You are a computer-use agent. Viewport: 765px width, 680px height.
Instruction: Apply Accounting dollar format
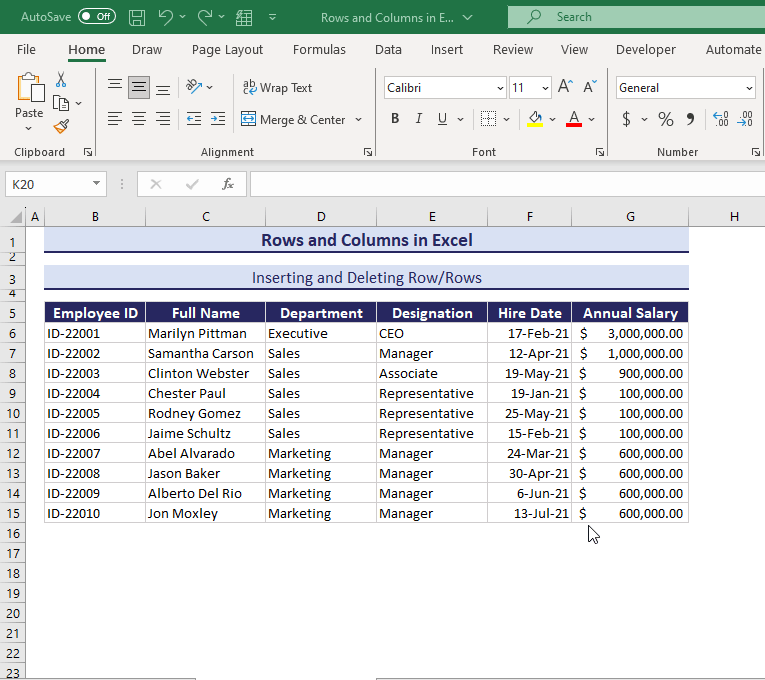tap(626, 119)
